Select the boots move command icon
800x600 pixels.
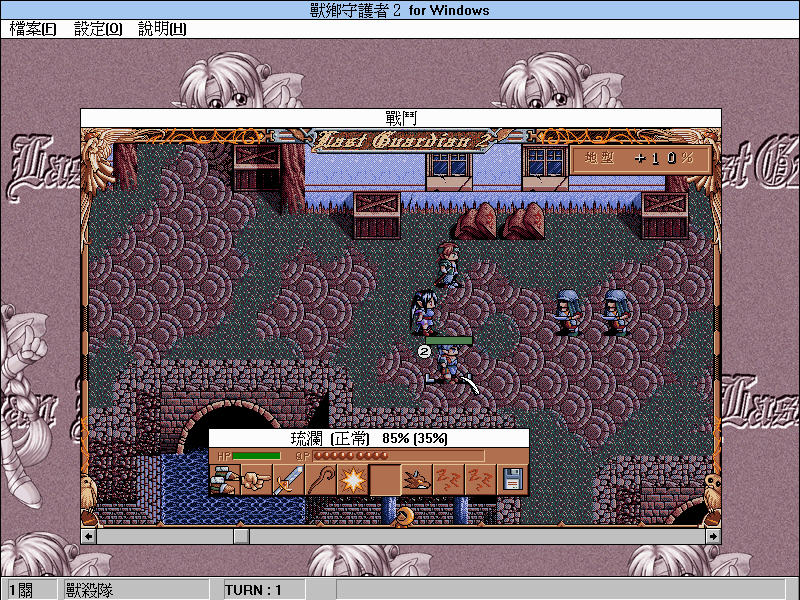point(224,480)
